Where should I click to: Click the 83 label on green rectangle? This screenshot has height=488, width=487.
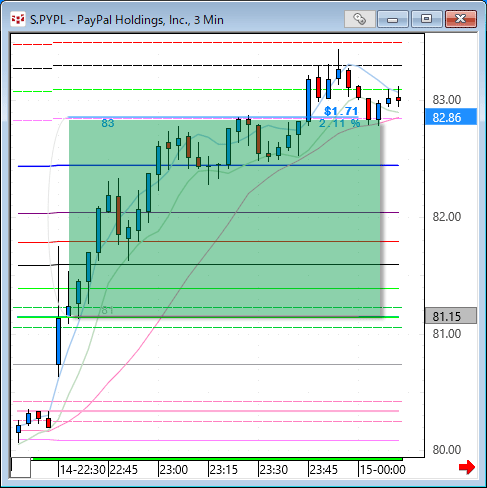pyautogui.click(x=108, y=123)
